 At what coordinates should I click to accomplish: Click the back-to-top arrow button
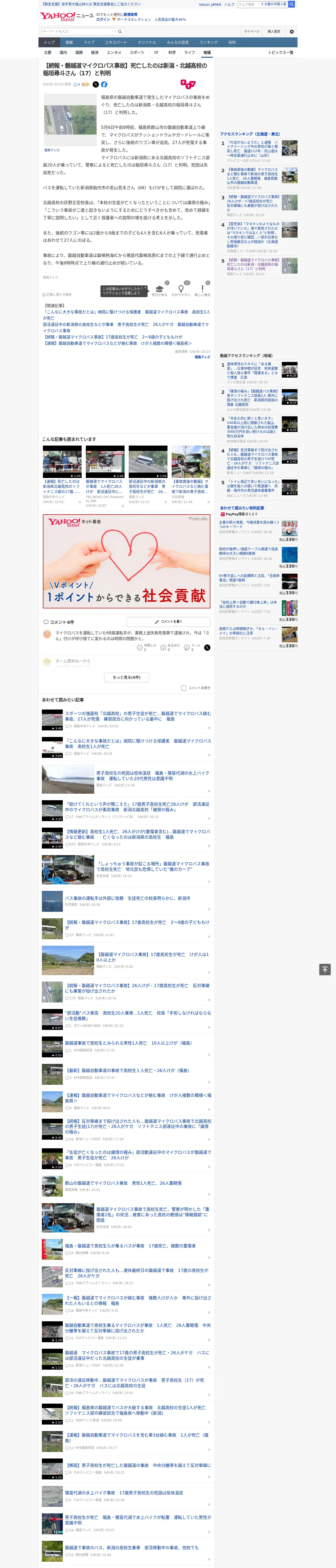point(325,970)
